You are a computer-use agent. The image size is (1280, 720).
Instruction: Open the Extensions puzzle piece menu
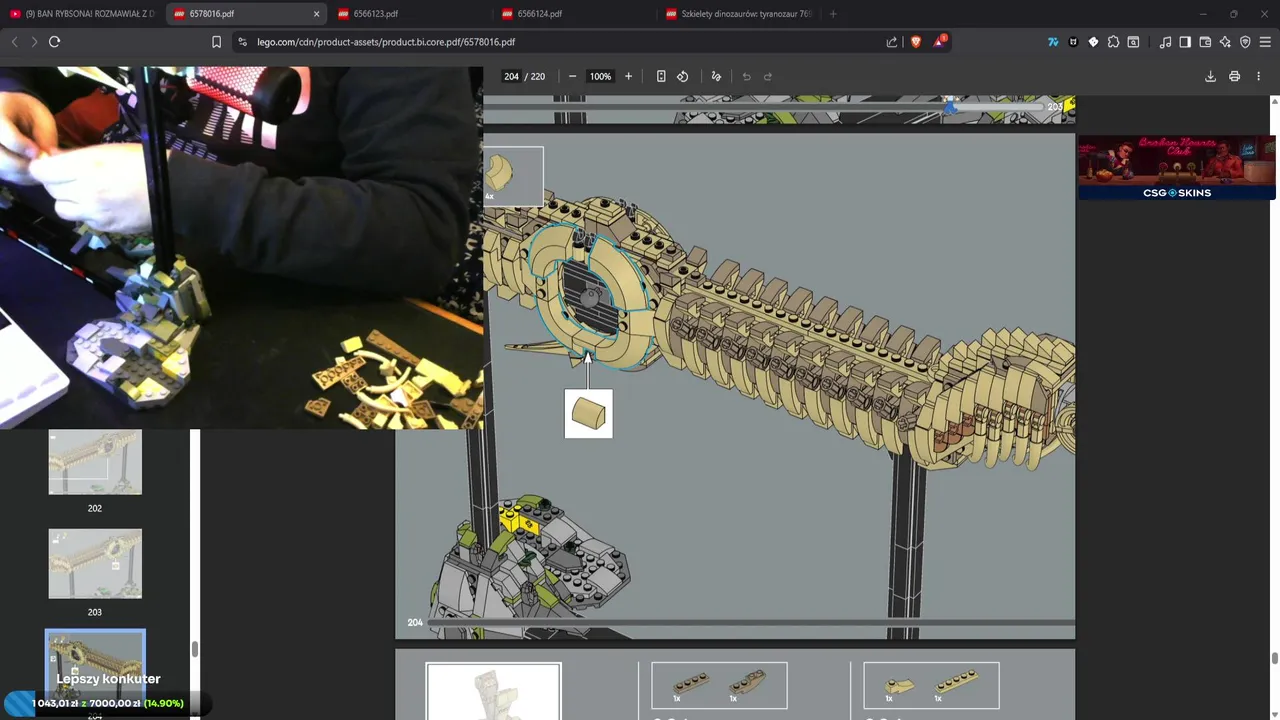point(1113,42)
